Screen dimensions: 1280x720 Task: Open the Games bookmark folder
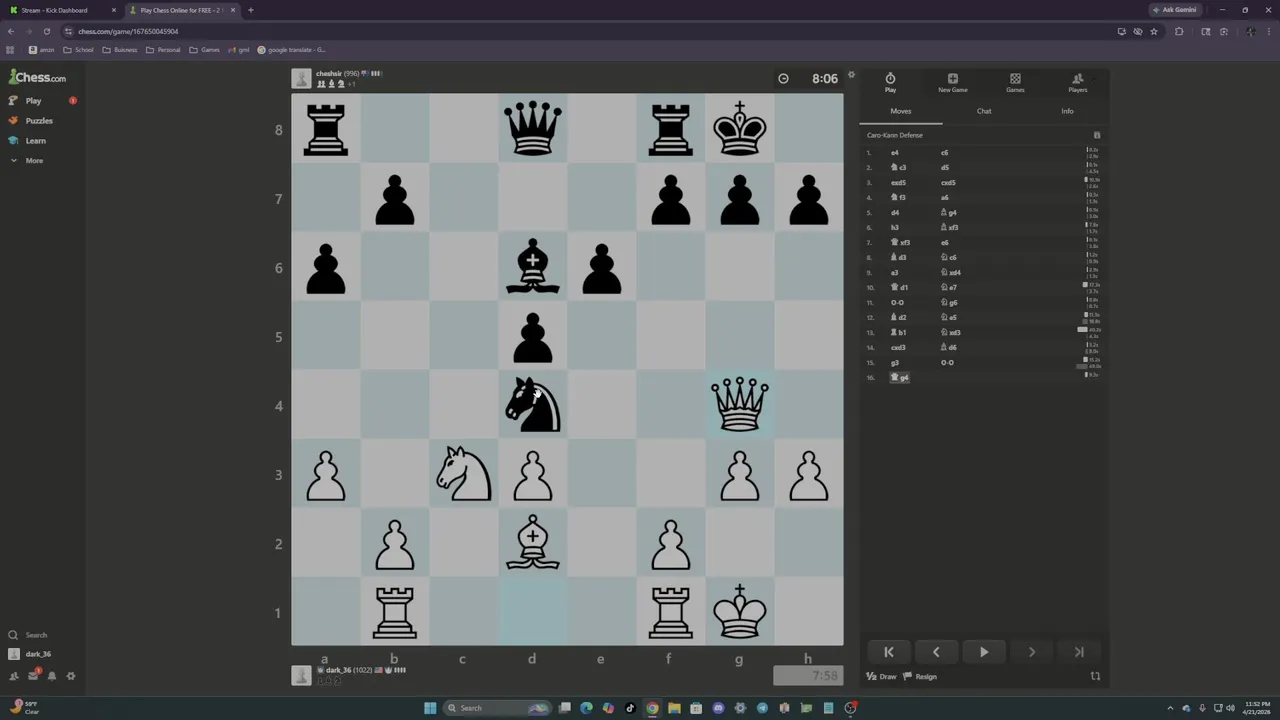pyautogui.click(x=205, y=50)
